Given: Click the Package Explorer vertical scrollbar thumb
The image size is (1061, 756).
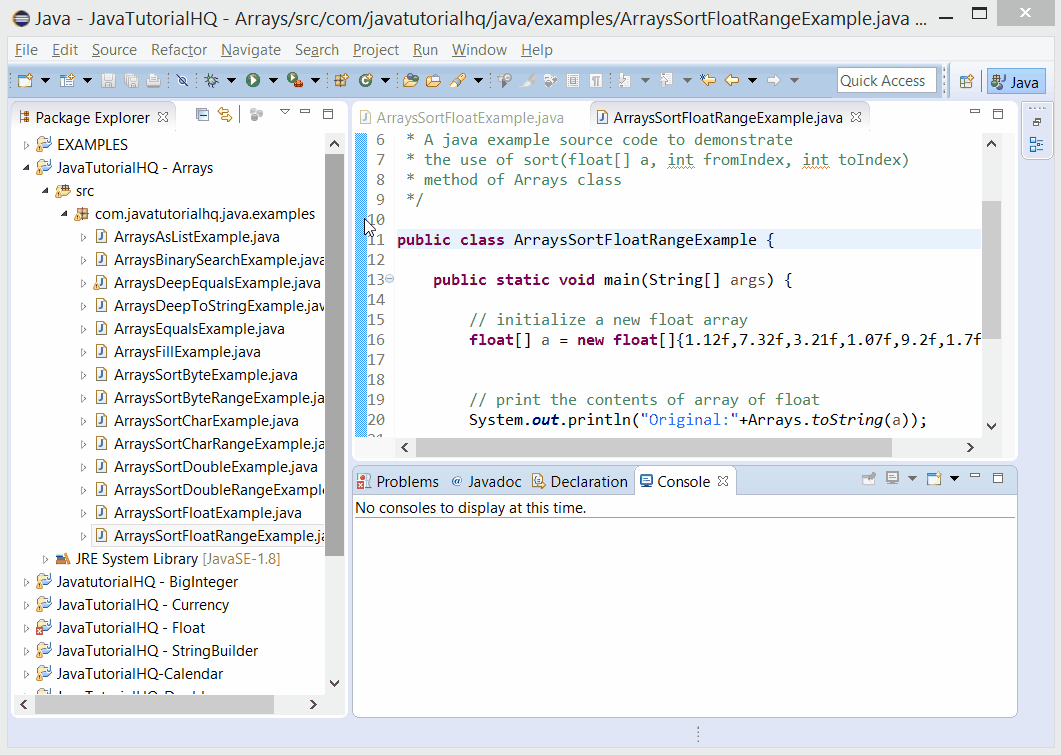Looking at the screenshot, I should point(334,355).
